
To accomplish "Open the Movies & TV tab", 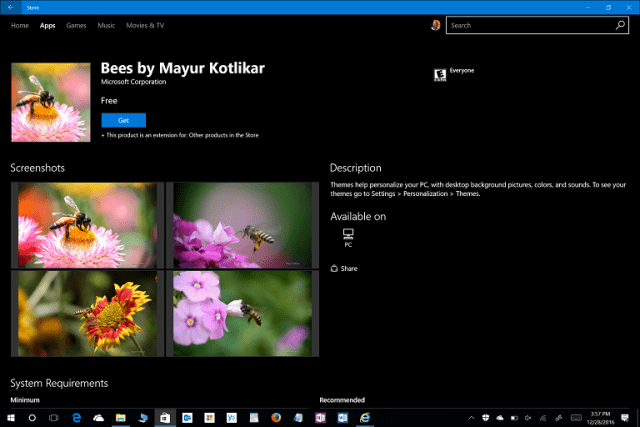I will pos(145,25).
